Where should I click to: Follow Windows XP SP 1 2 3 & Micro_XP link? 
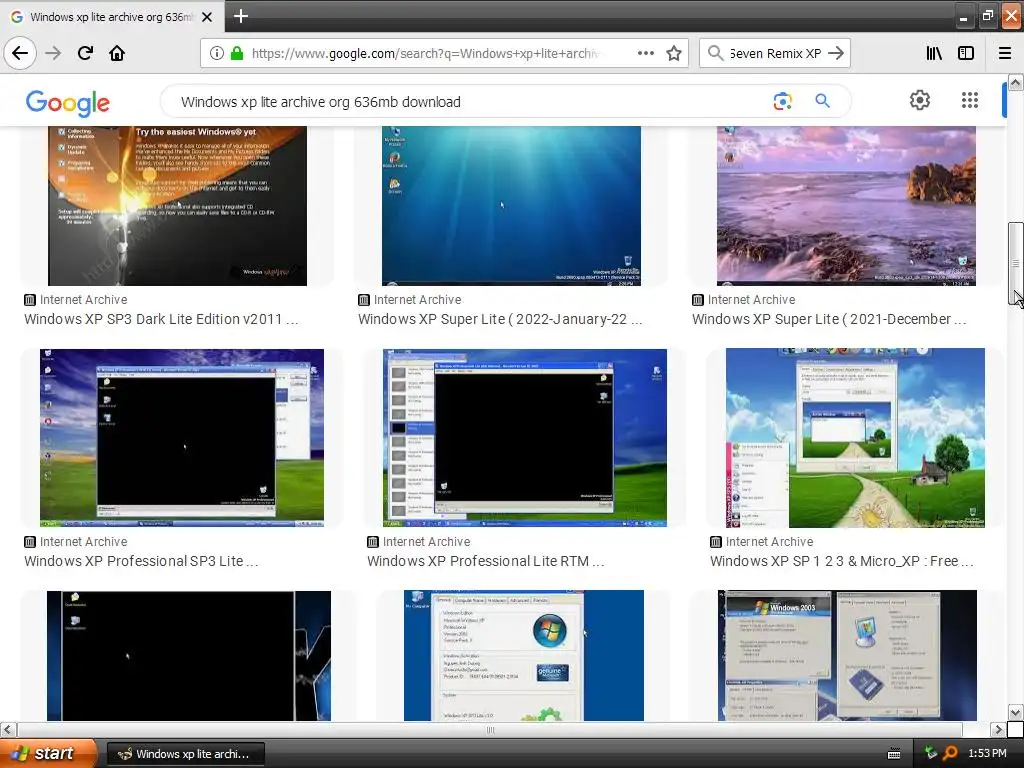[842, 561]
